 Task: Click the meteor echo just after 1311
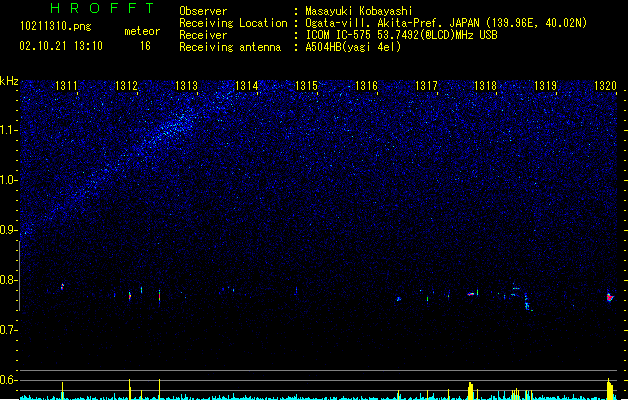(62, 286)
